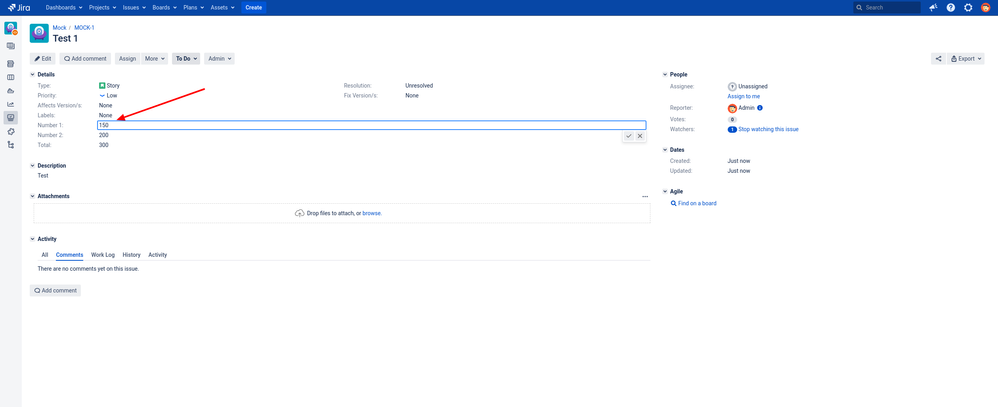Viewport: 998px width, 407px height.
Task: Switch to the Work Log tab
Action: (x=103, y=255)
